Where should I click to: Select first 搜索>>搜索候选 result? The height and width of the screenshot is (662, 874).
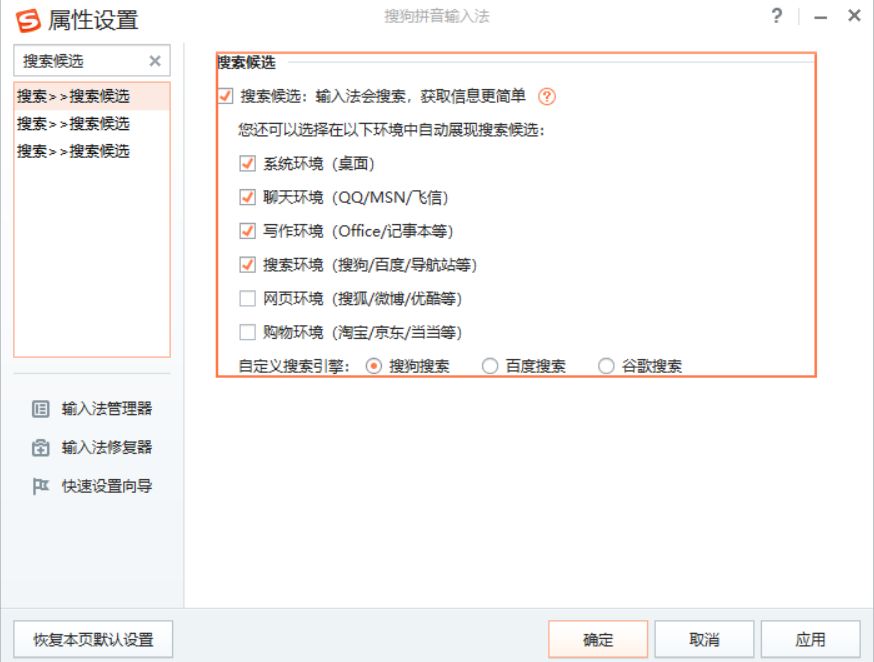[x=92, y=96]
